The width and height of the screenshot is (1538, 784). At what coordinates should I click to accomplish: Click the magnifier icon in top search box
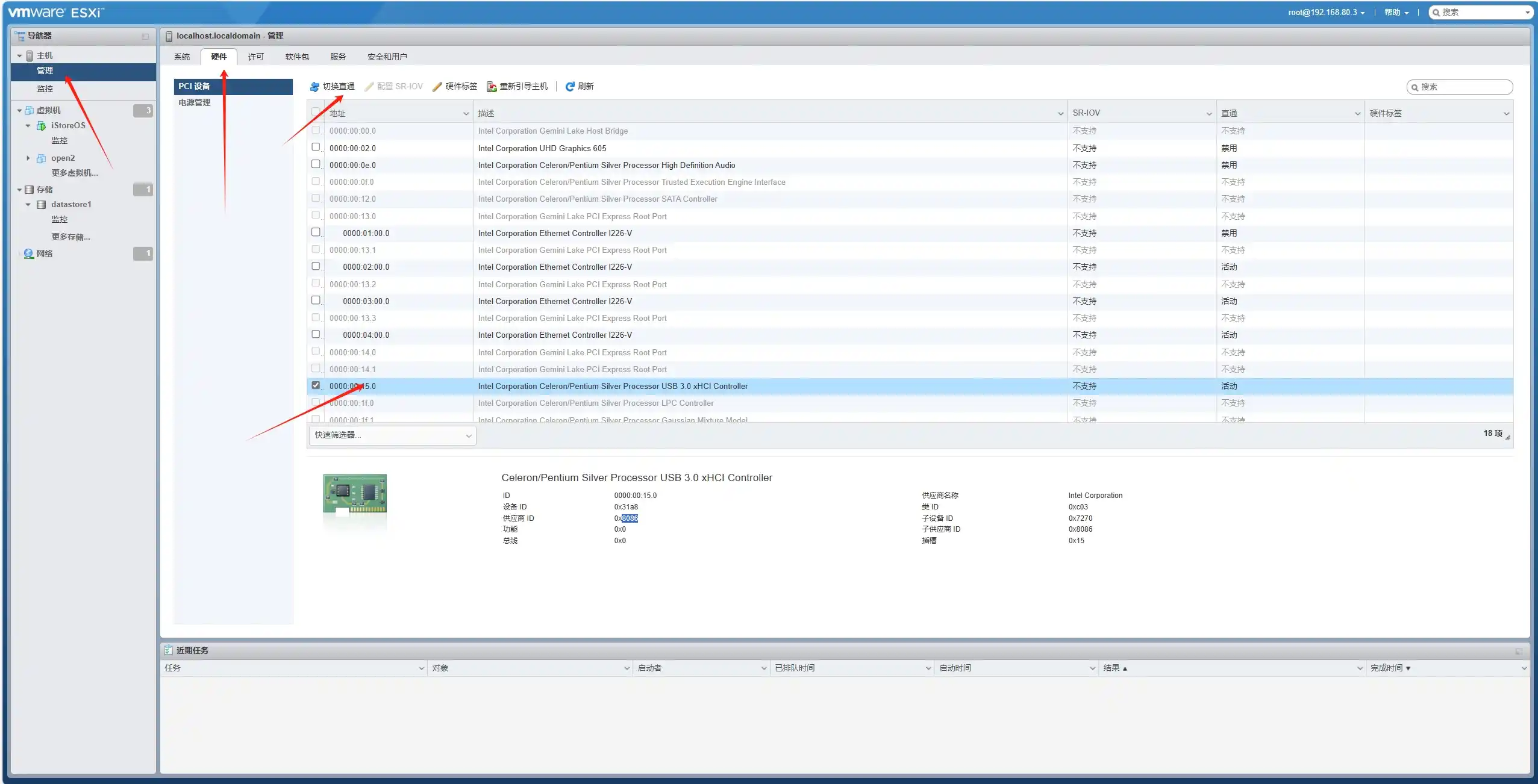(1436, 13)
